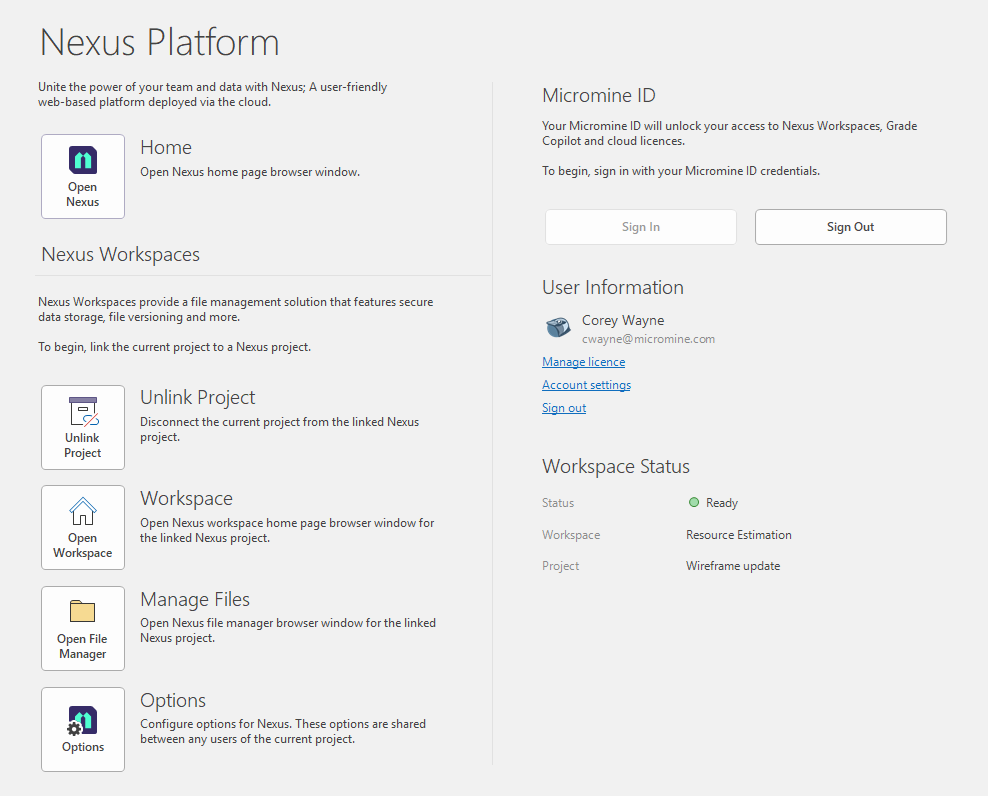Click the 'Manage Files' heading

click(195, 599)
